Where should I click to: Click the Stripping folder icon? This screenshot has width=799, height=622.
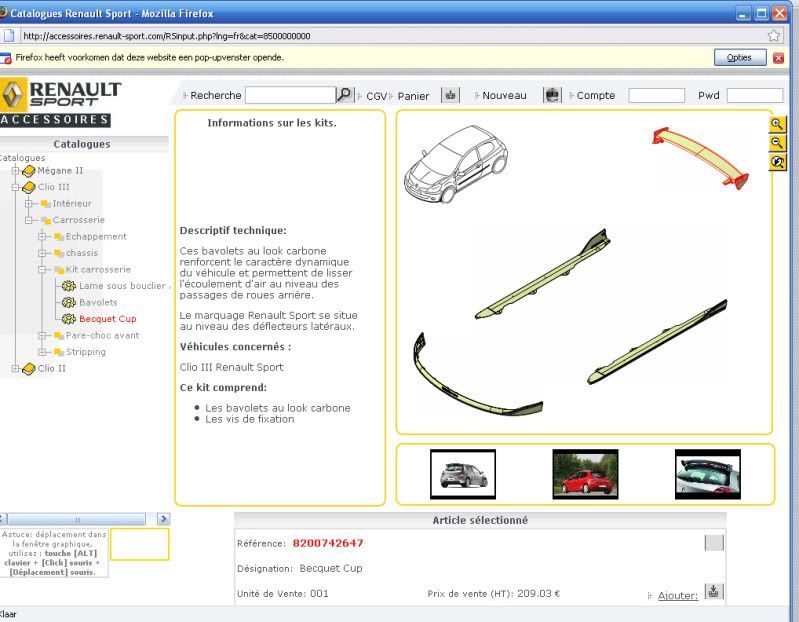click(59, 352)
